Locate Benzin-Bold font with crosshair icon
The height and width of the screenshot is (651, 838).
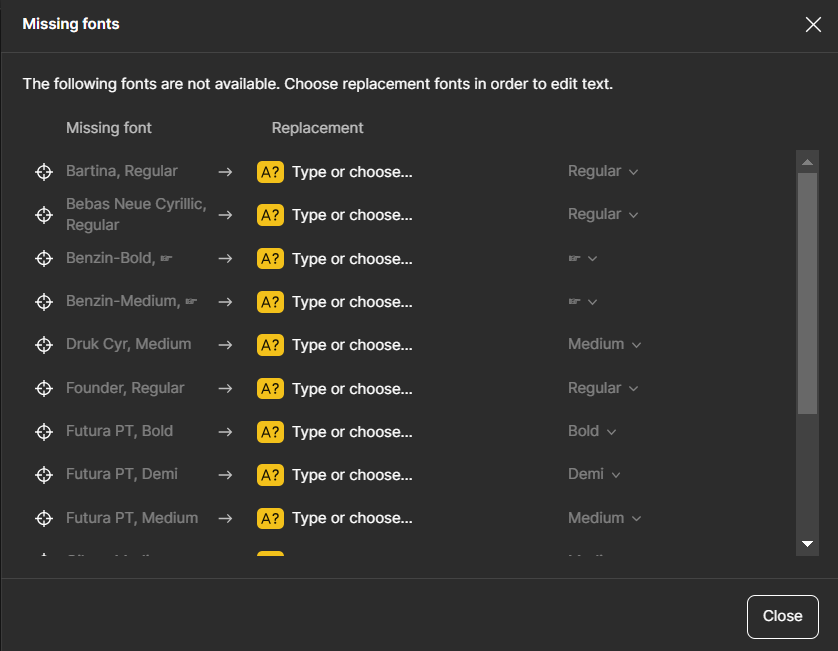(x=44, y=259)
